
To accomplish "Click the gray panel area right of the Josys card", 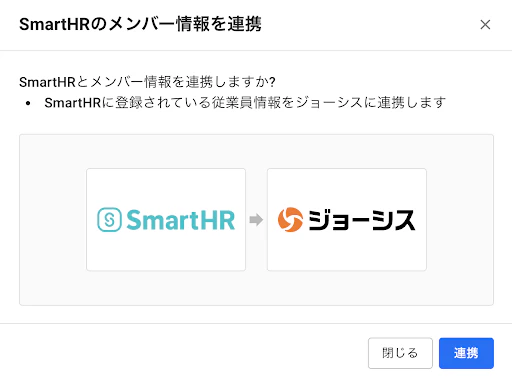I will pyautogui.click(x=460, y=220).
